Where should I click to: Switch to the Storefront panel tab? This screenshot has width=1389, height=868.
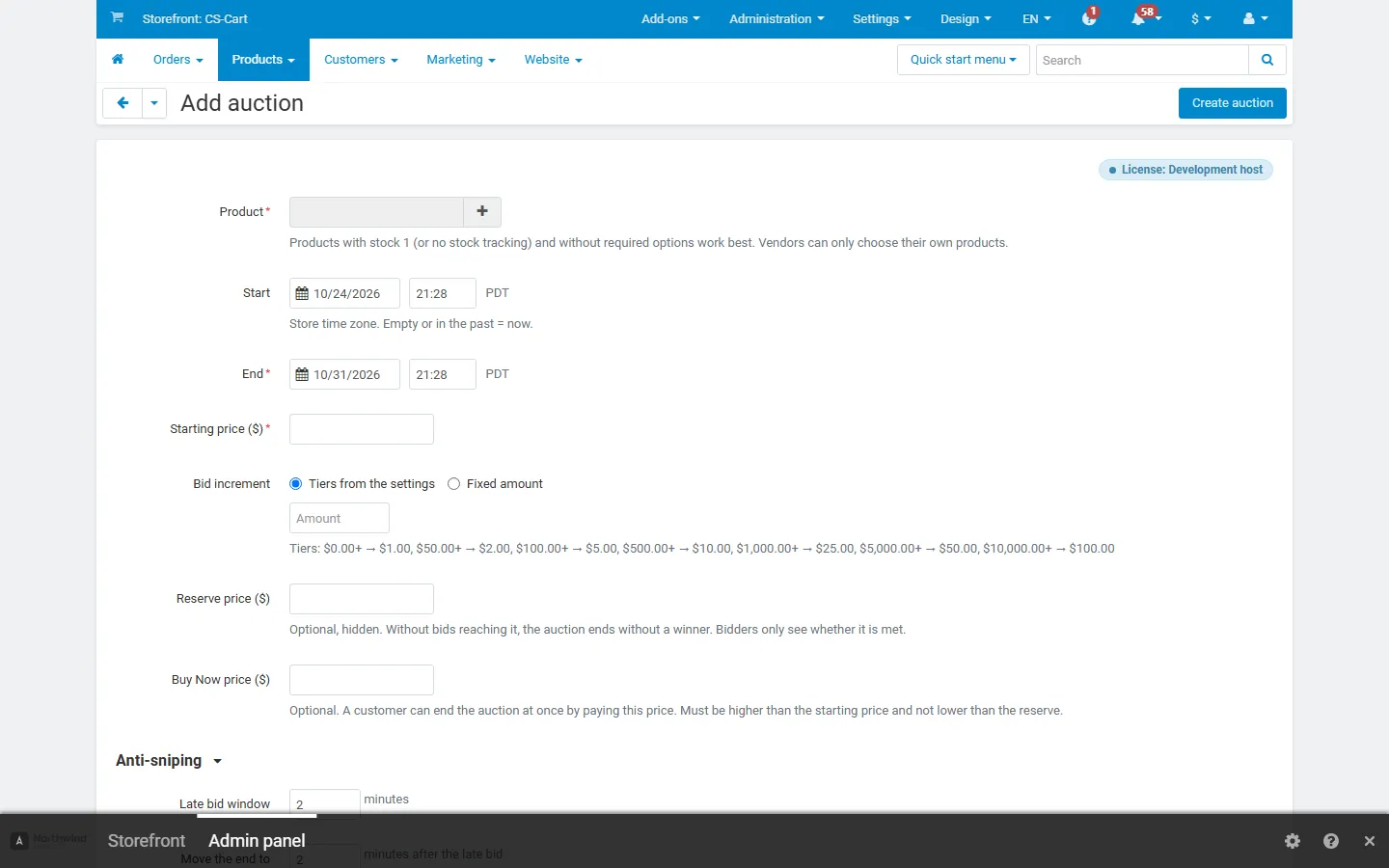[147, 841]
